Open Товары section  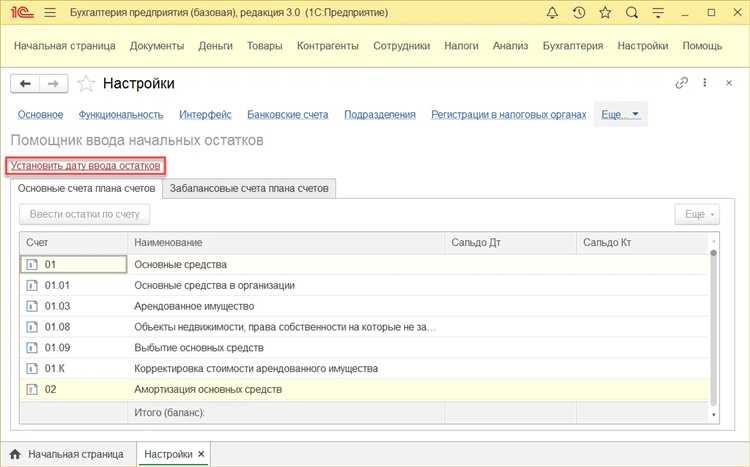tap(265, 46)
